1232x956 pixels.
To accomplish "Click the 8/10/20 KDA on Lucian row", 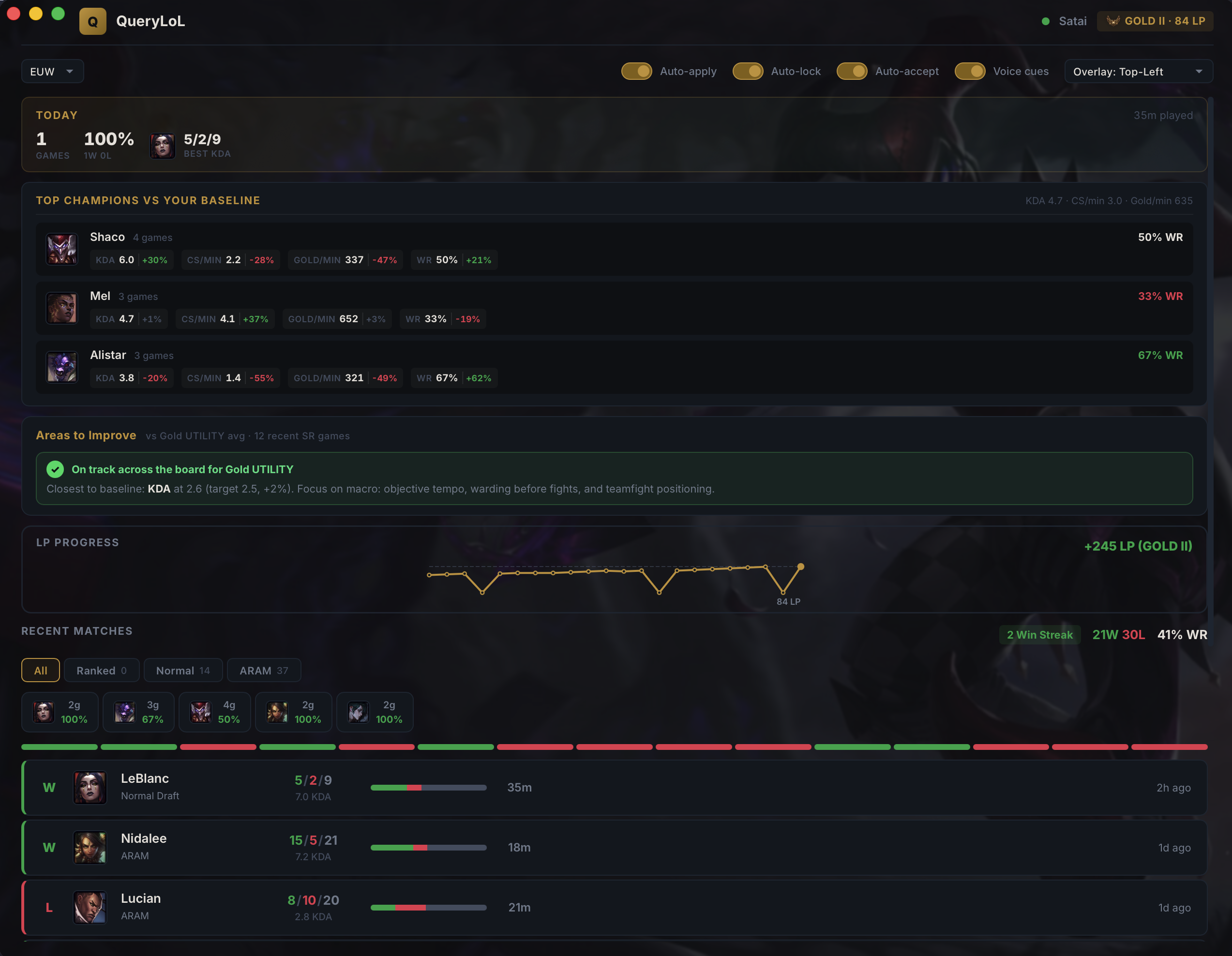I will (x=313, y=900).
